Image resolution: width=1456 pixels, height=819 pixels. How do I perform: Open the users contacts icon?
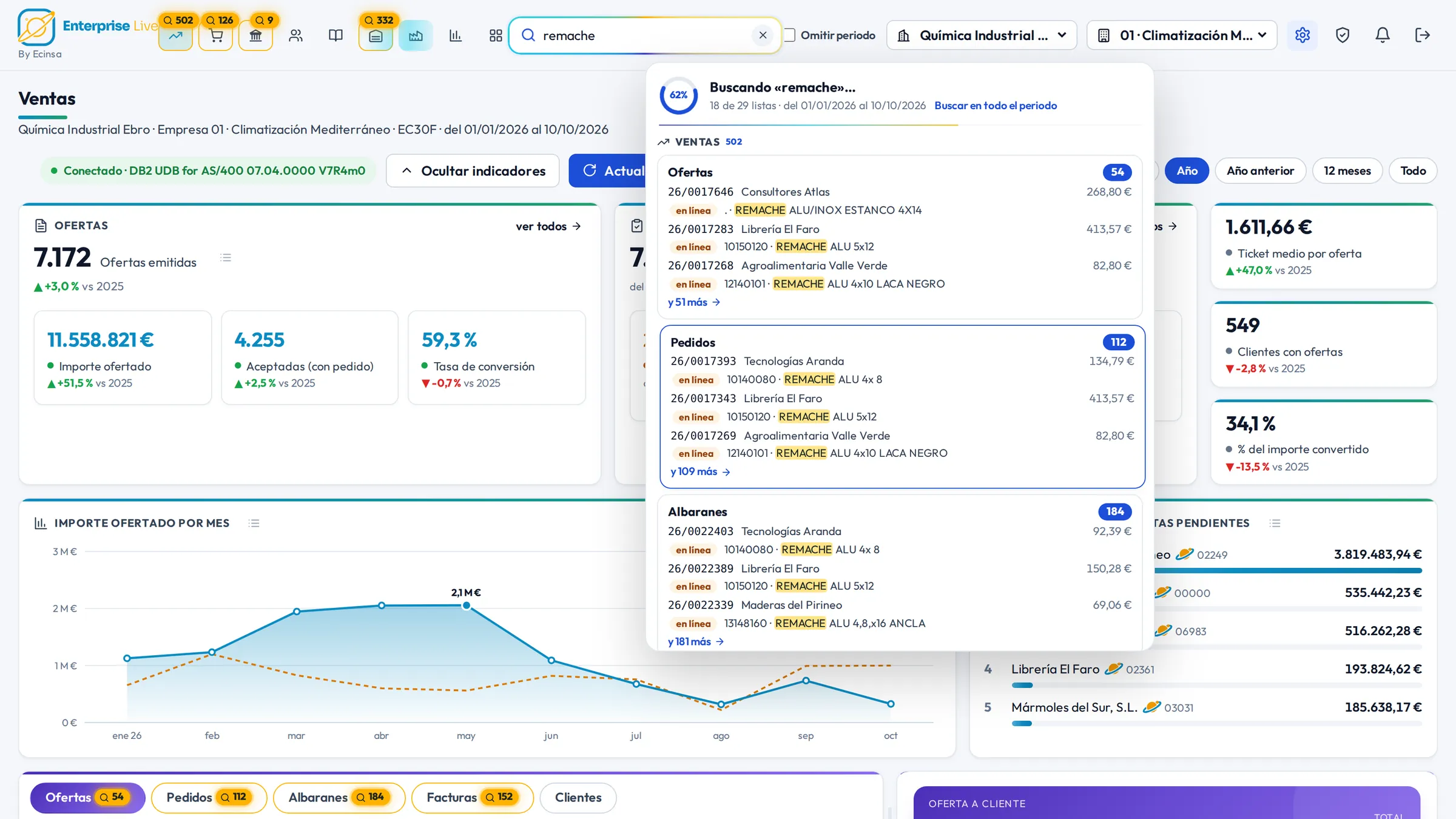pos(295,36)
